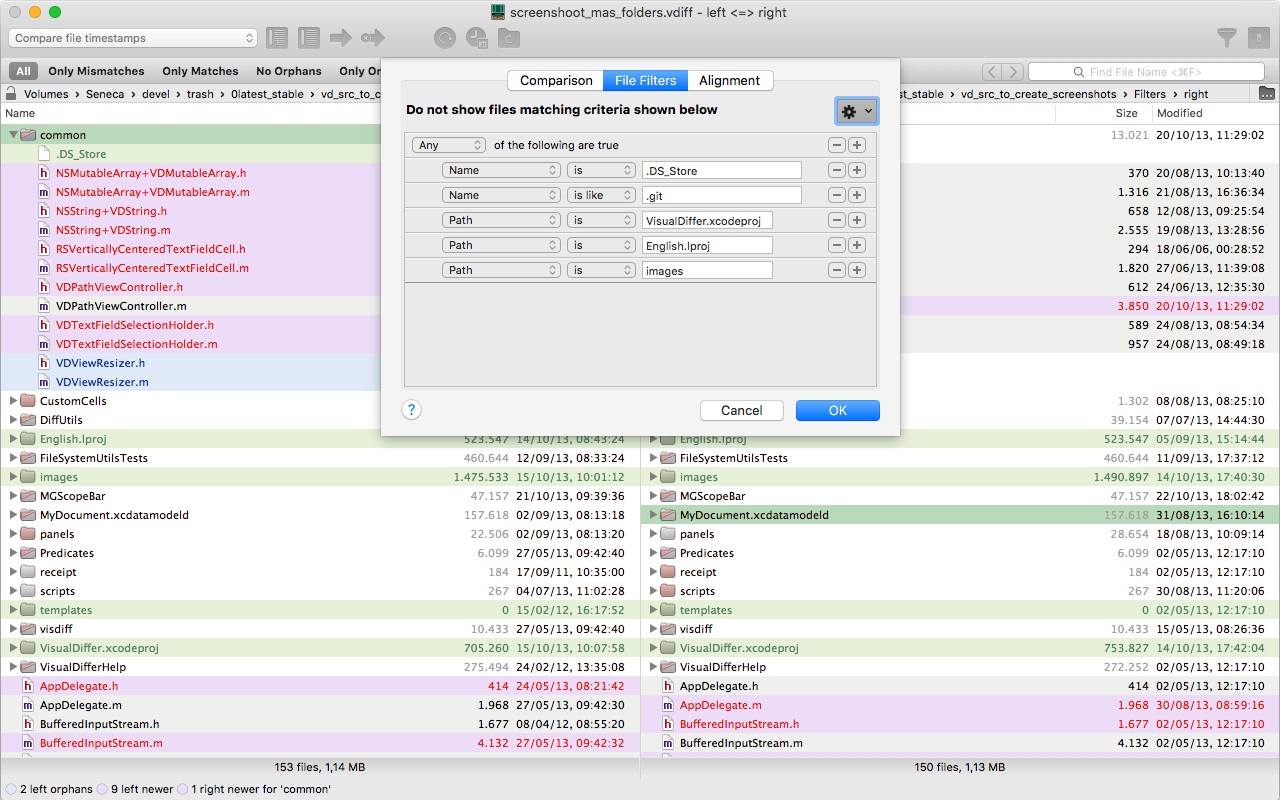Open the Any condition dropdown
1280x800 pixels.
coord(449,145)
